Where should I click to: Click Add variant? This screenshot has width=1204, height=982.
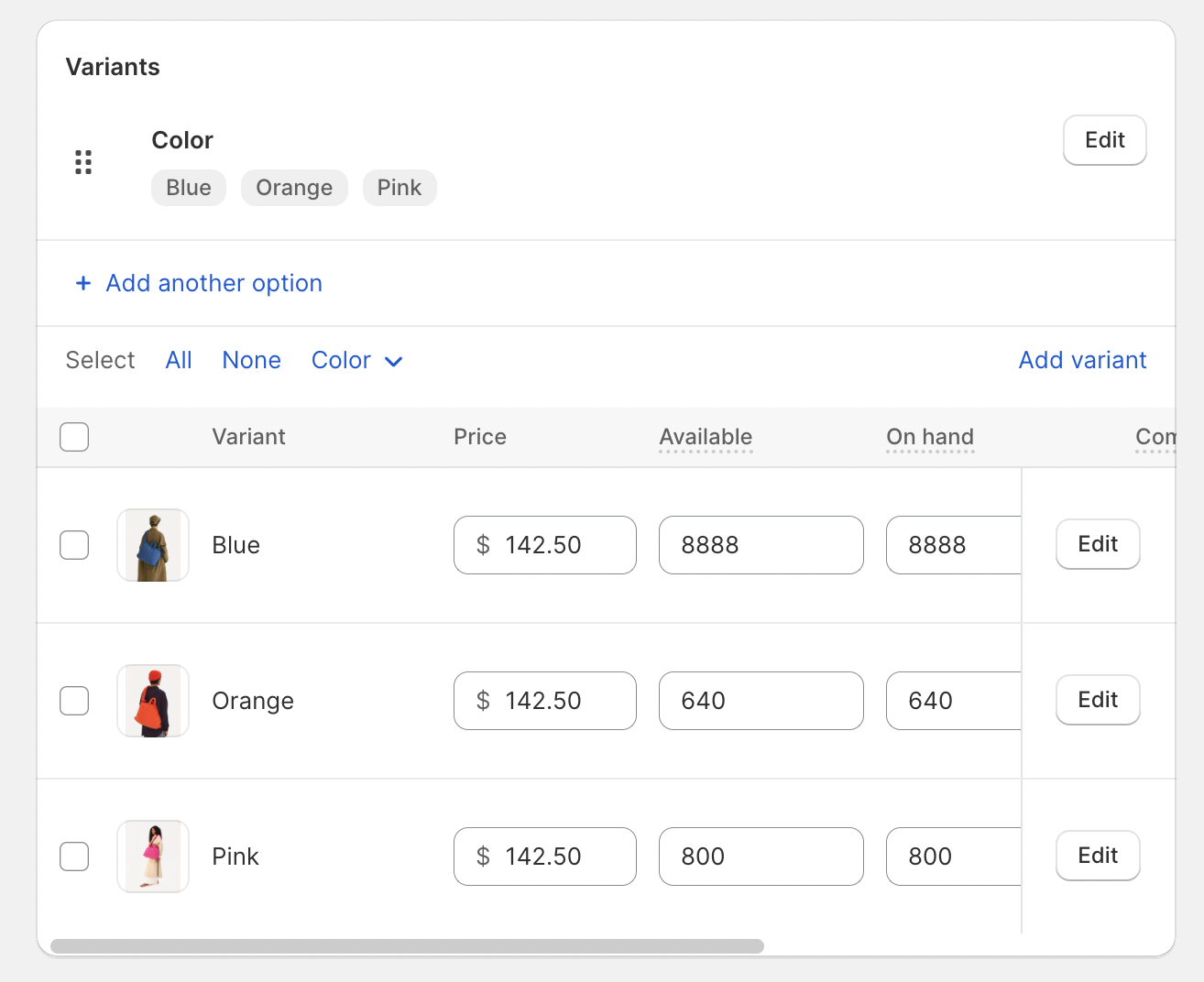point(1082,360)
